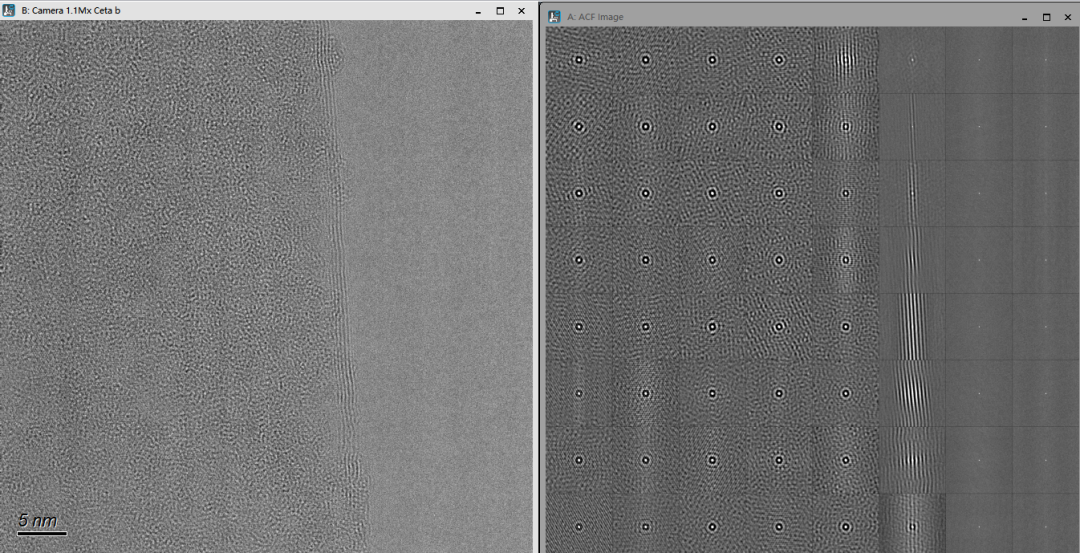Close the Camera 1.1Mx Ceta b window
Screen dimensions: 1080x553
point(521,10)
